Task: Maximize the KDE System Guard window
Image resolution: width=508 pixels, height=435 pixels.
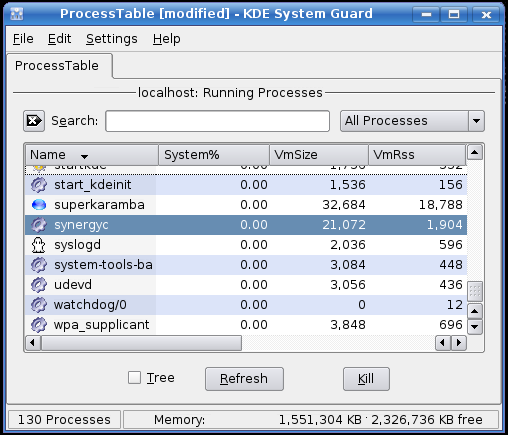Action: 454,14
